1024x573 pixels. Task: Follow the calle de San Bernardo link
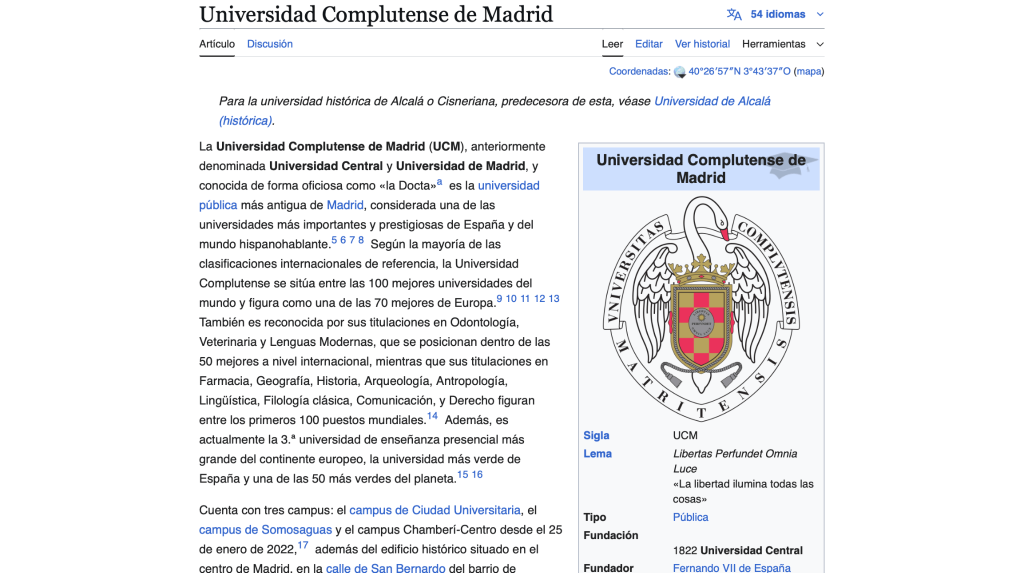385,568
